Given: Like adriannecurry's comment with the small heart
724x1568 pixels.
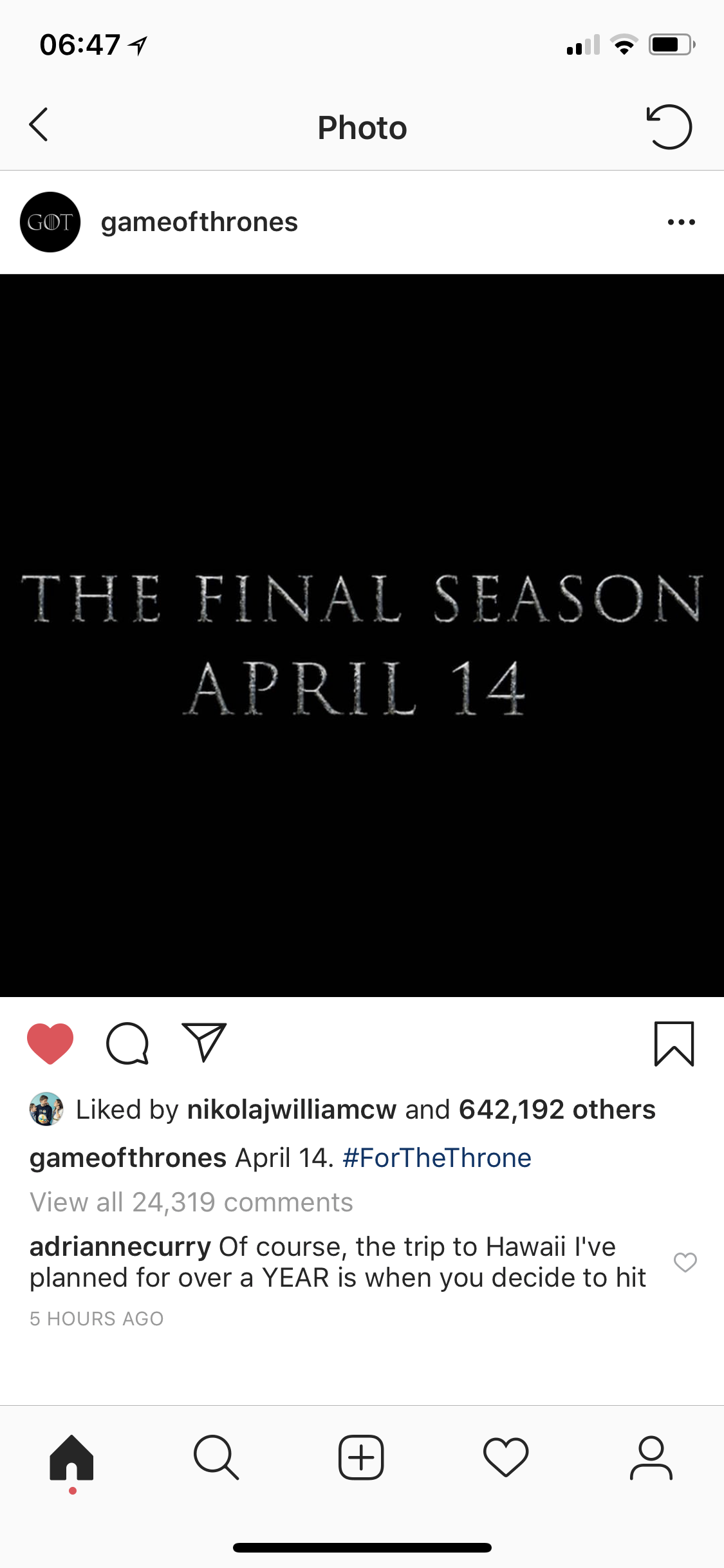Looking at the screenshot, I should tap(685, 1262).
